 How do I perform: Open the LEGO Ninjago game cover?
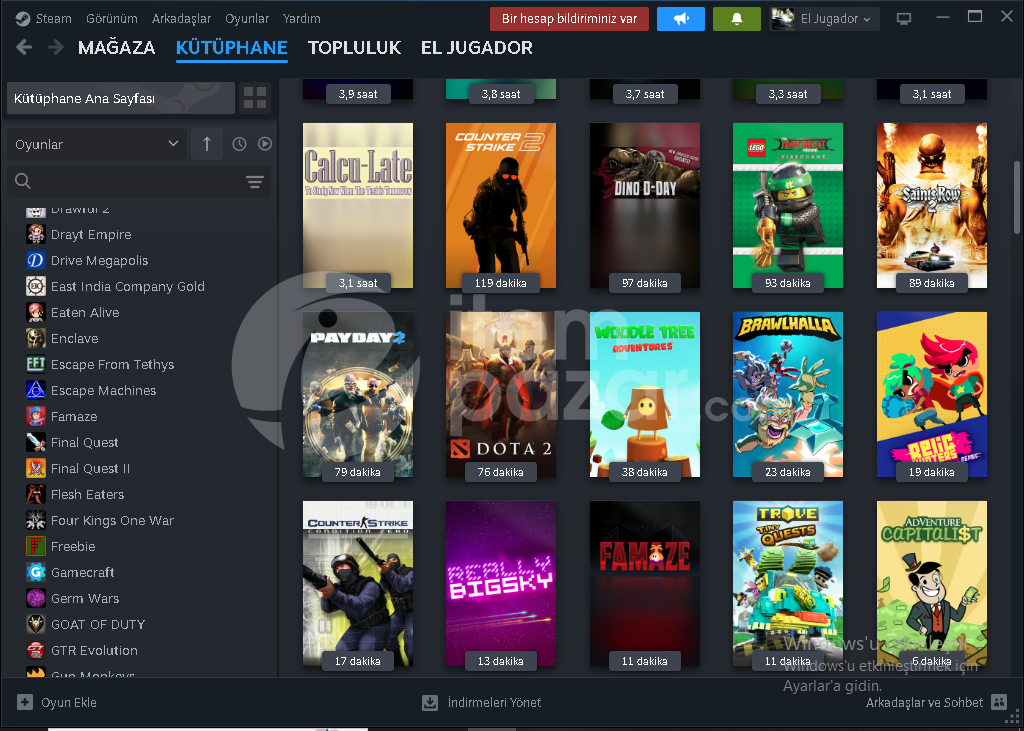(788, 206)
